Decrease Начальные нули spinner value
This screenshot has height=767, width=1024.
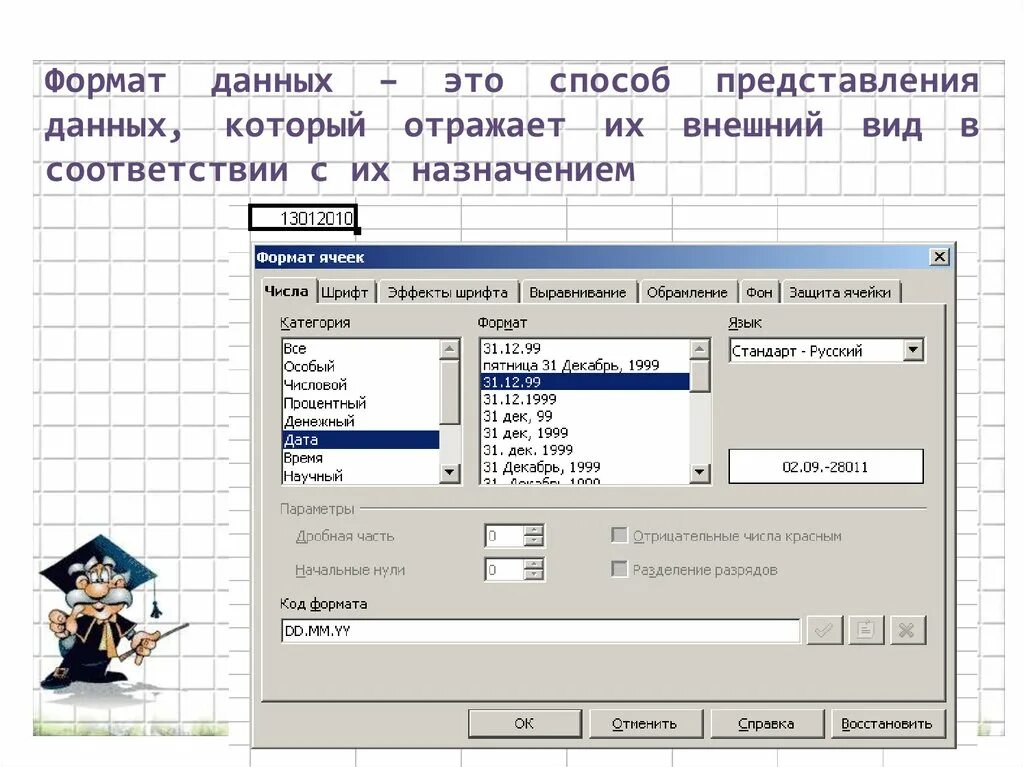pyautogui.click(x=534, y=575)
